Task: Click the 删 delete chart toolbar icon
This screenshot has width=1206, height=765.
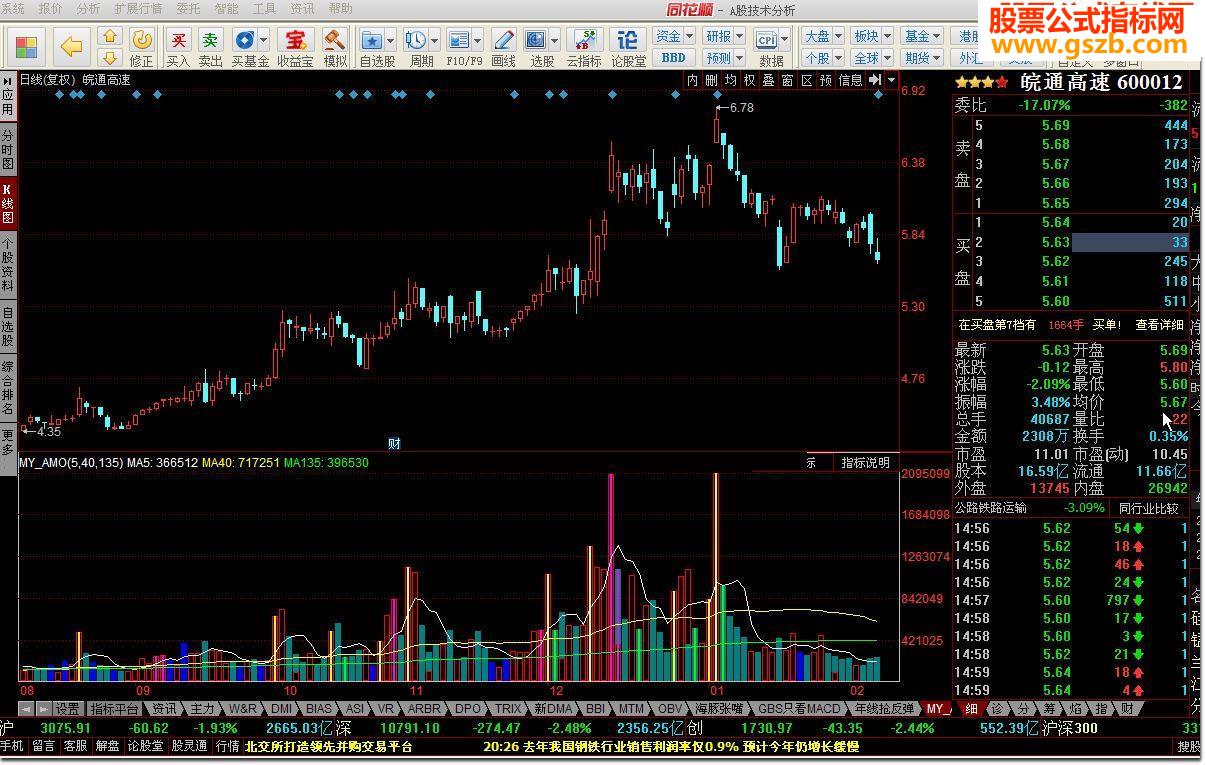Action: click(x=712, y=80)
